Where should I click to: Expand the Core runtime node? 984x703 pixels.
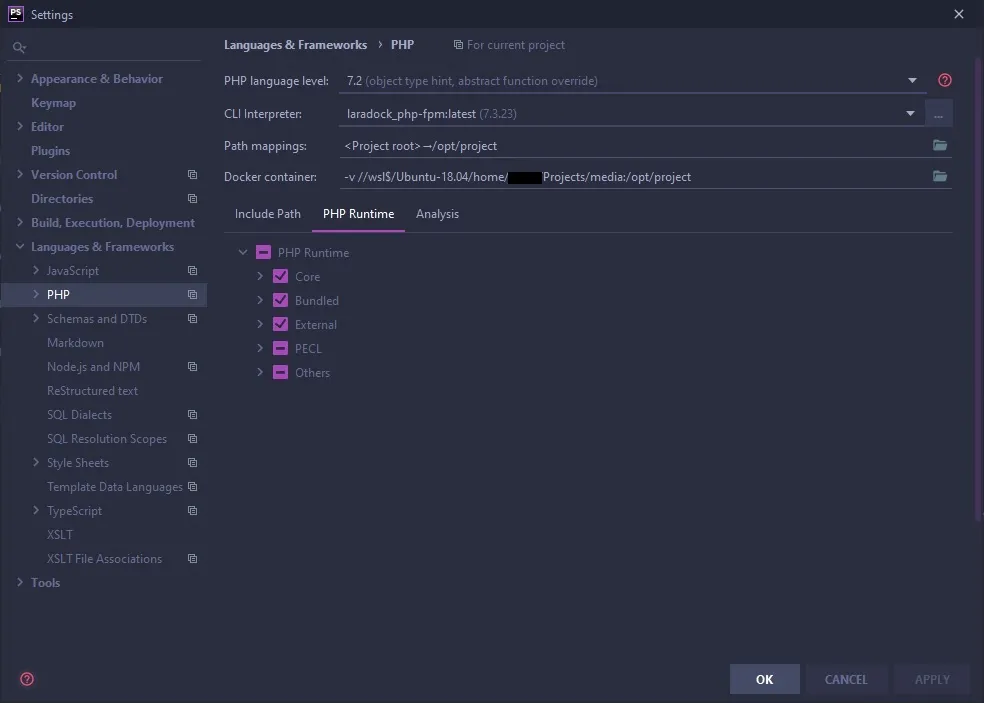tap(260, 276)
